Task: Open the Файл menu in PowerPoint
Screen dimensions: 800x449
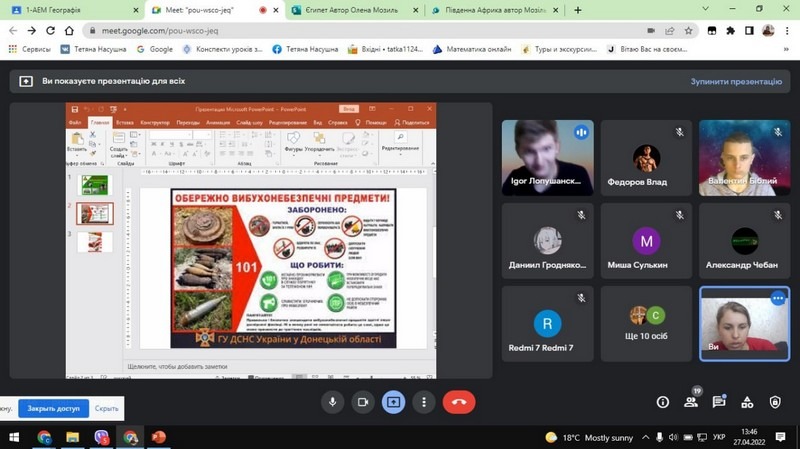Action: pyautogui.click(x=75, y=122)
